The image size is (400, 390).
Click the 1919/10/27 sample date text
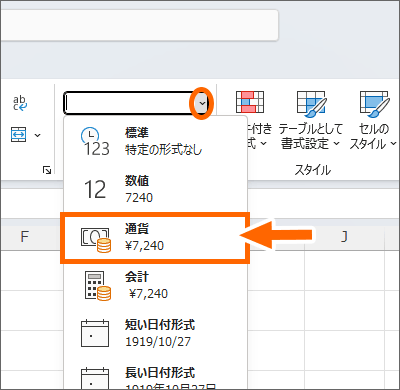158,342
